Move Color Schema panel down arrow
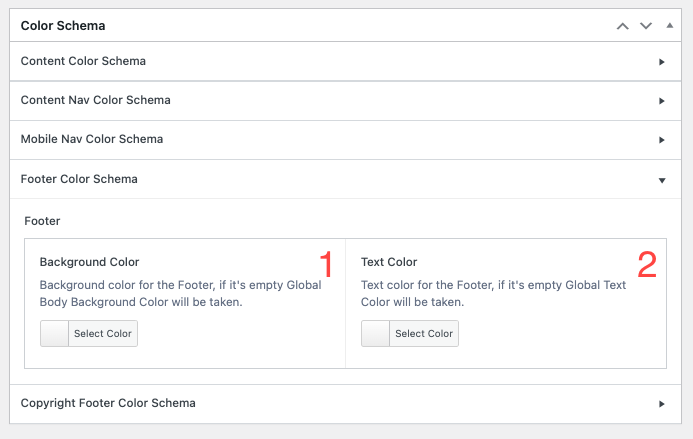Screen dimensions: 693x439 coord(646,26)
